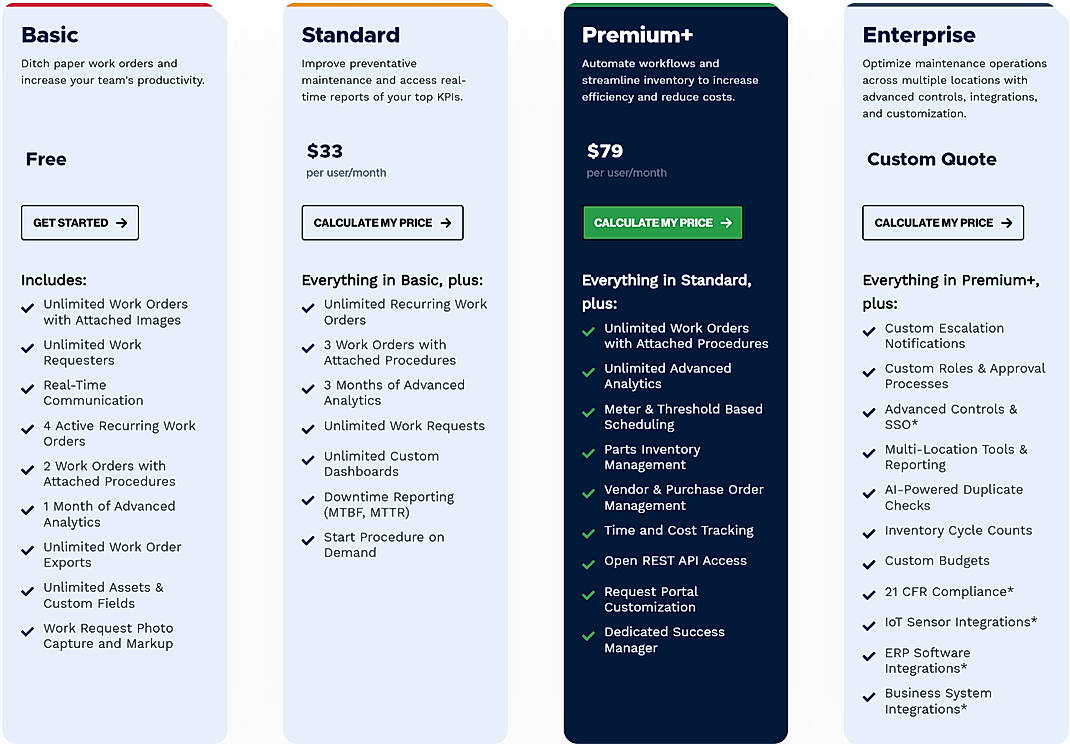Click the Free price label on Basic plan
The image size is (1070, 744).
point(44,158)
